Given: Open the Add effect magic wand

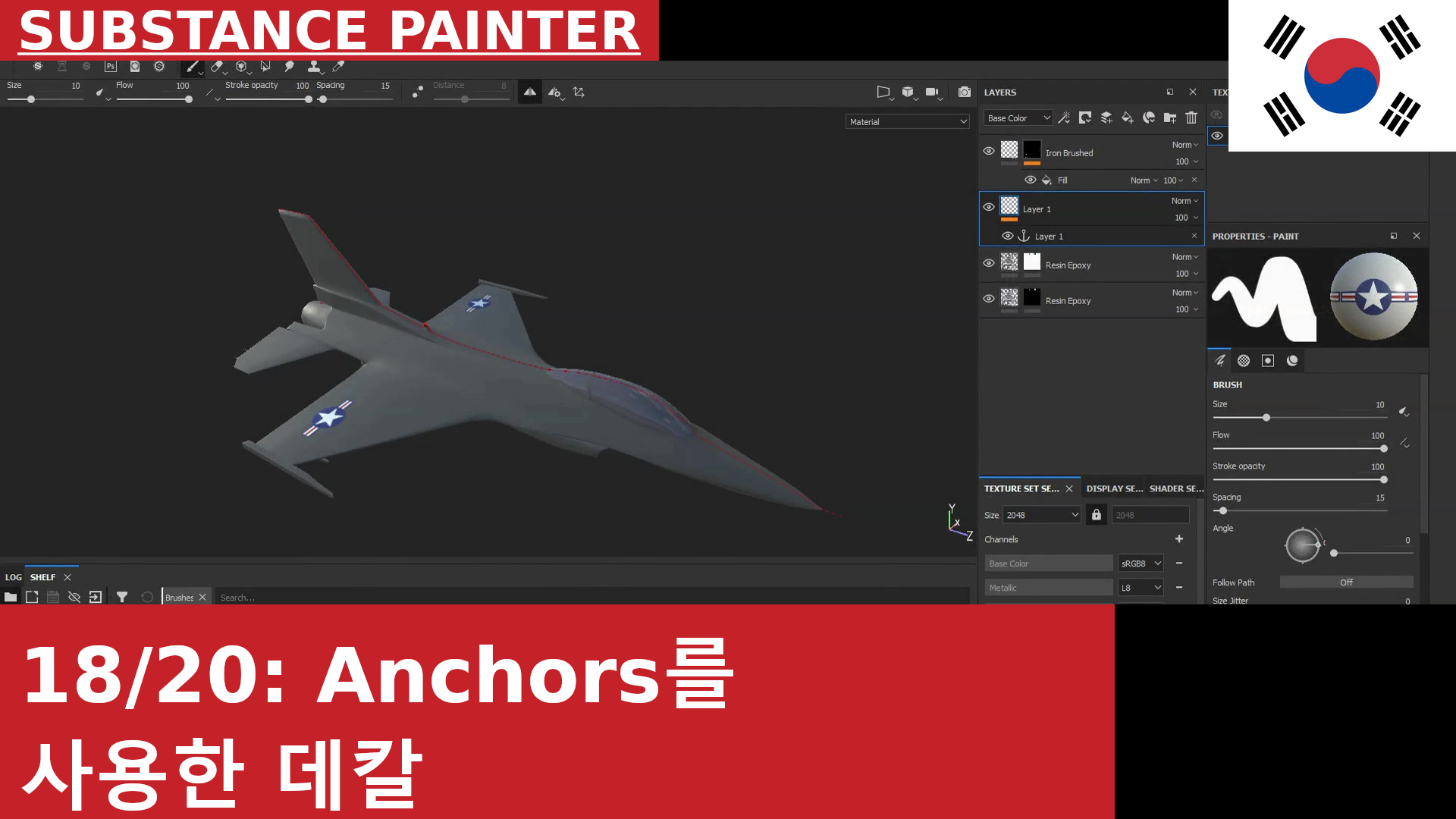Looking at the screenshot, I should point(1064,118).
